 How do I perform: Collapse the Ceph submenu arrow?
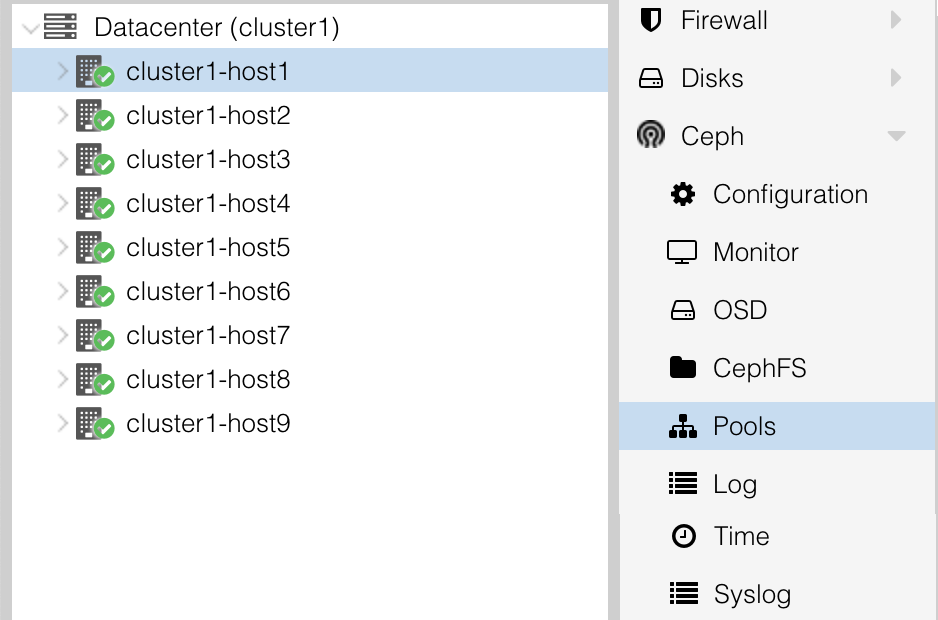pyautogui.click(x=896, y=136)
